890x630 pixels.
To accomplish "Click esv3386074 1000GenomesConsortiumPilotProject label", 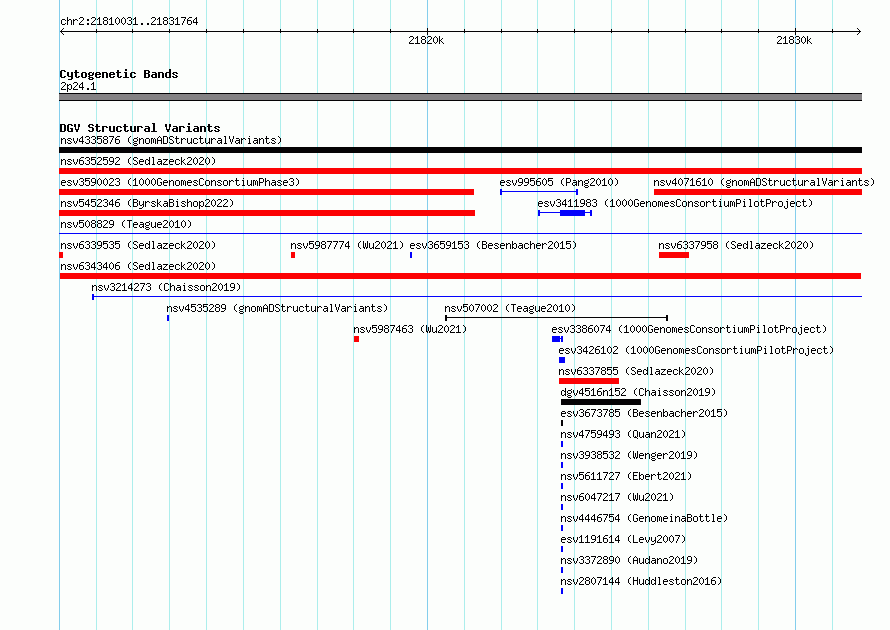I will 689,329.
